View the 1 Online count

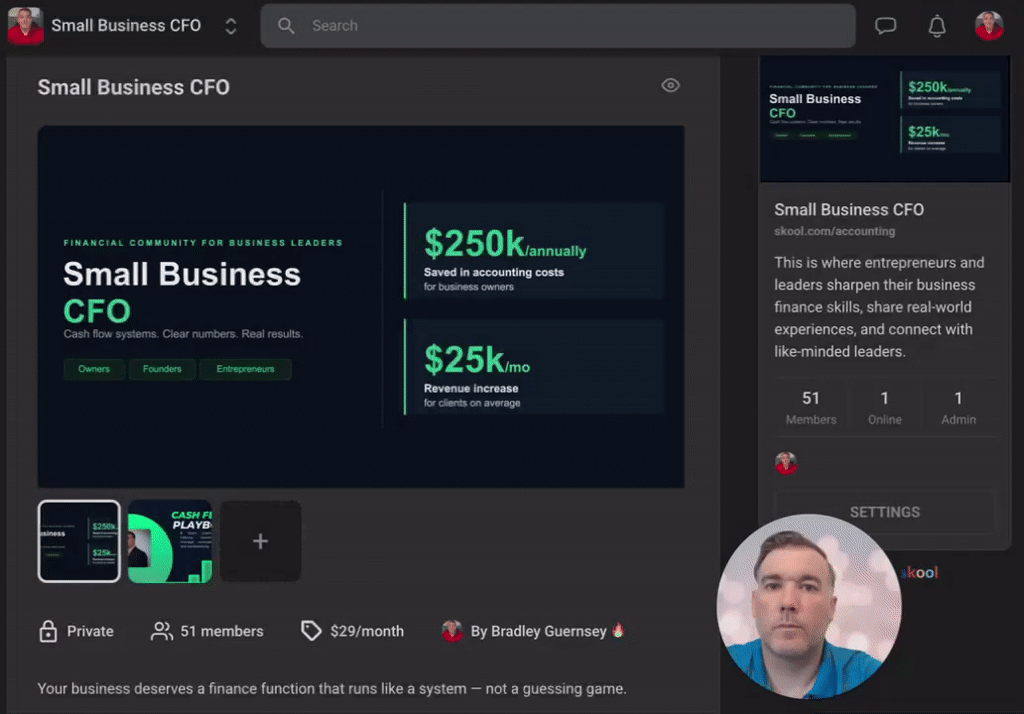pyautogui.click(x=884, y=408)
